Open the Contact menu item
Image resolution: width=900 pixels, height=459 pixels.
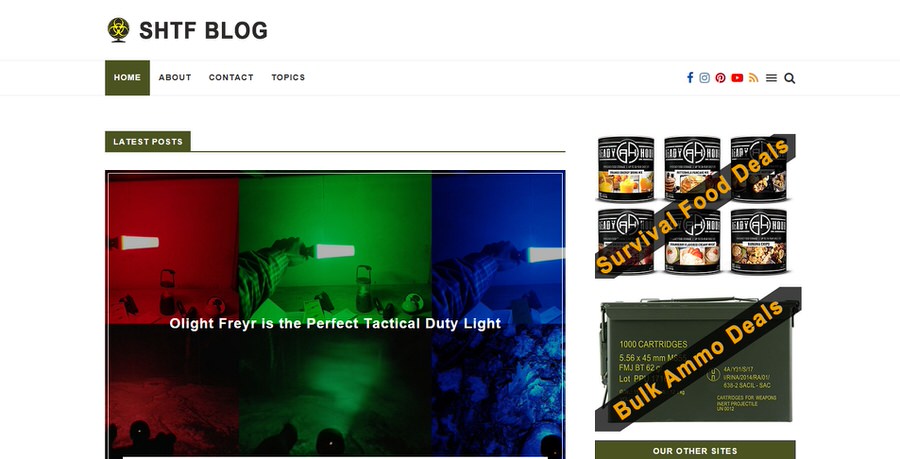[231, 77]
